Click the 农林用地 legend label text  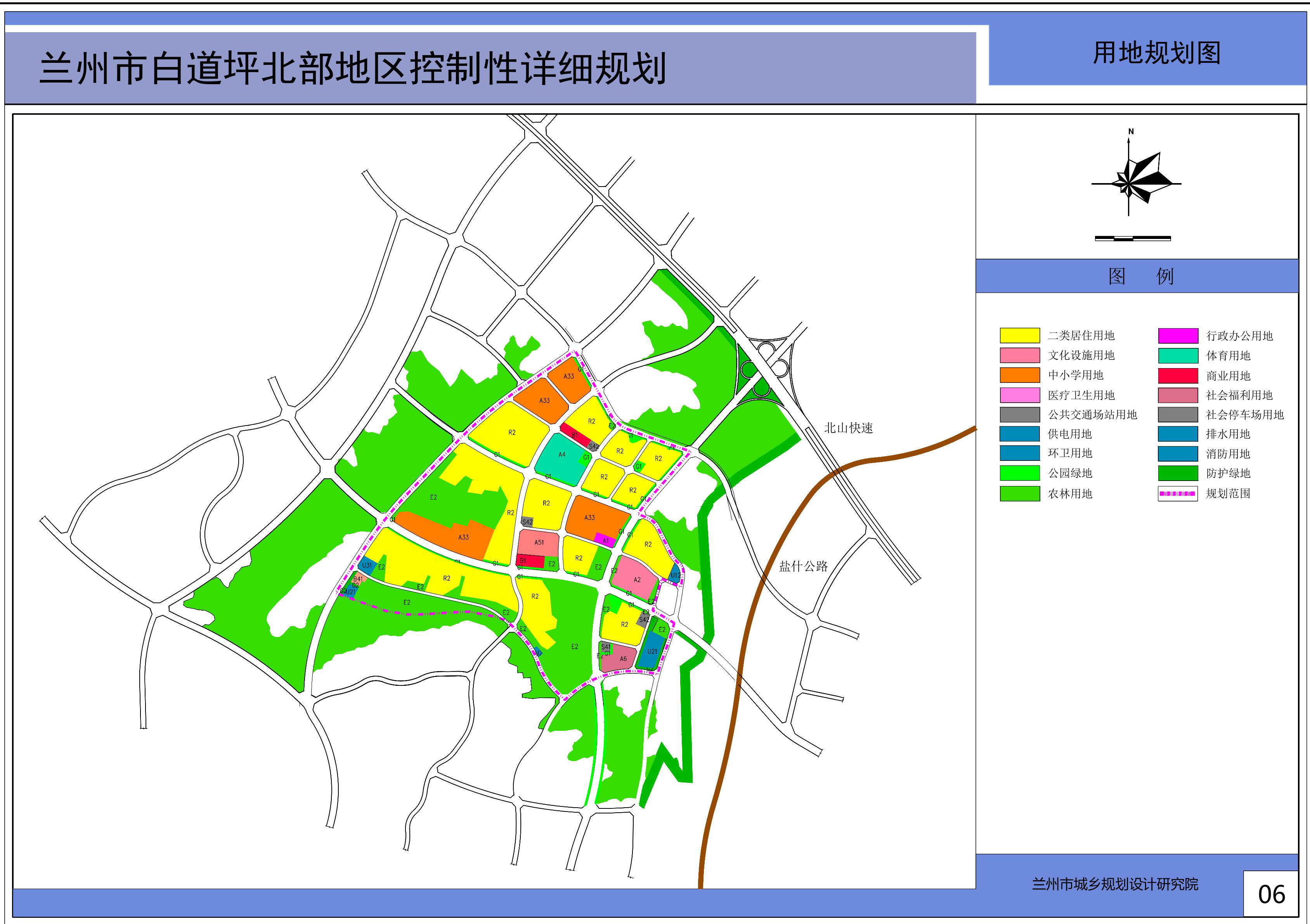point(1070,494)
